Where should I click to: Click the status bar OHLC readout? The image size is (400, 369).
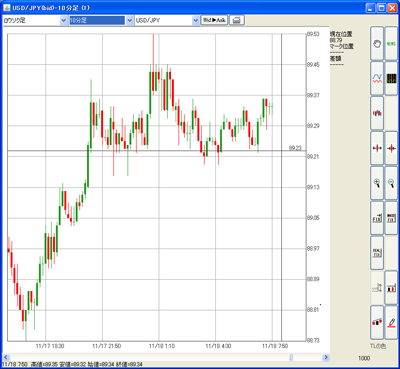click(x=72, y=365)
